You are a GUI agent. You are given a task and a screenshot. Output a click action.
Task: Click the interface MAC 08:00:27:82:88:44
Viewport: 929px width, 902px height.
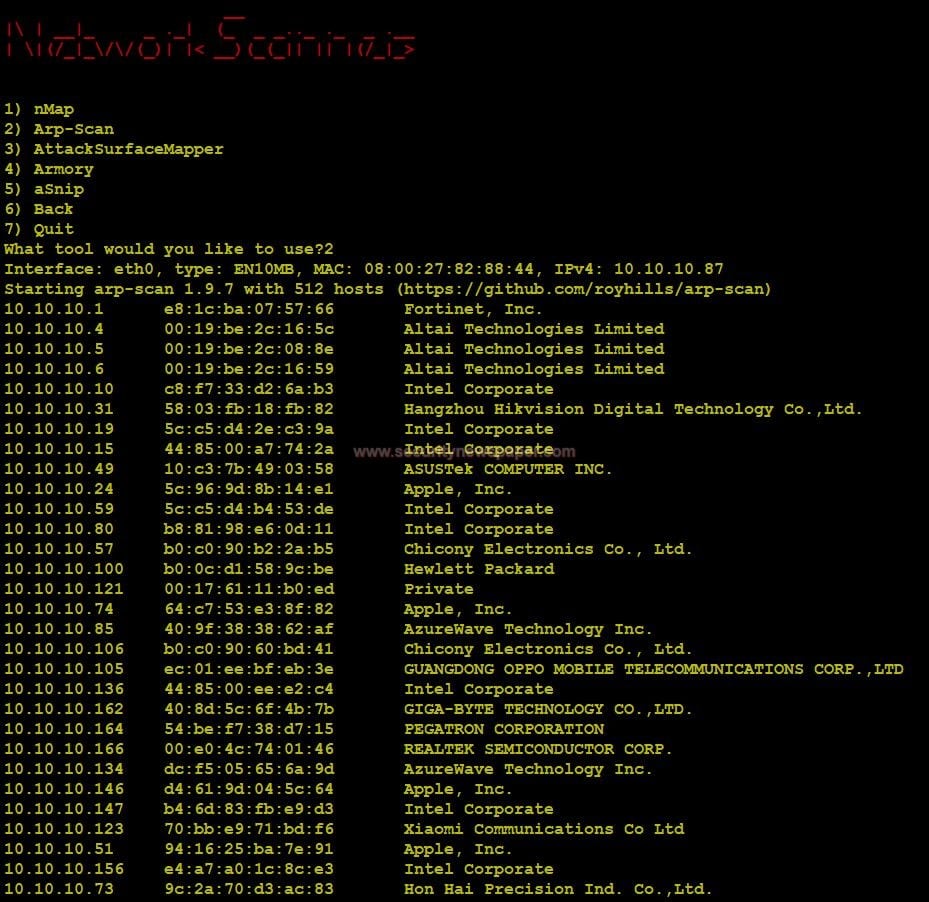point(449,269)
